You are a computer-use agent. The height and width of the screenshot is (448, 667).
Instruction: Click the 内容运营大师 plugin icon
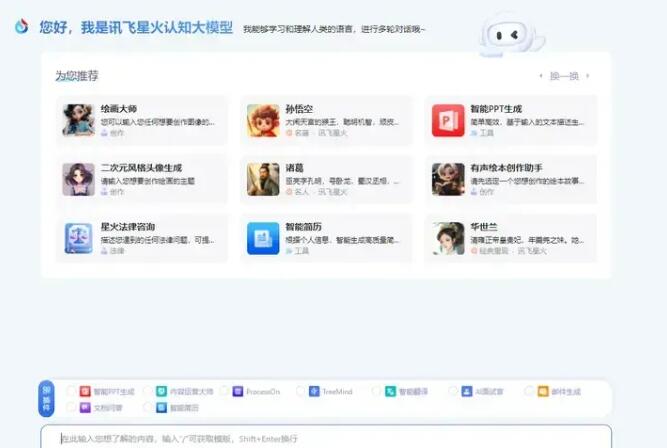161,391
